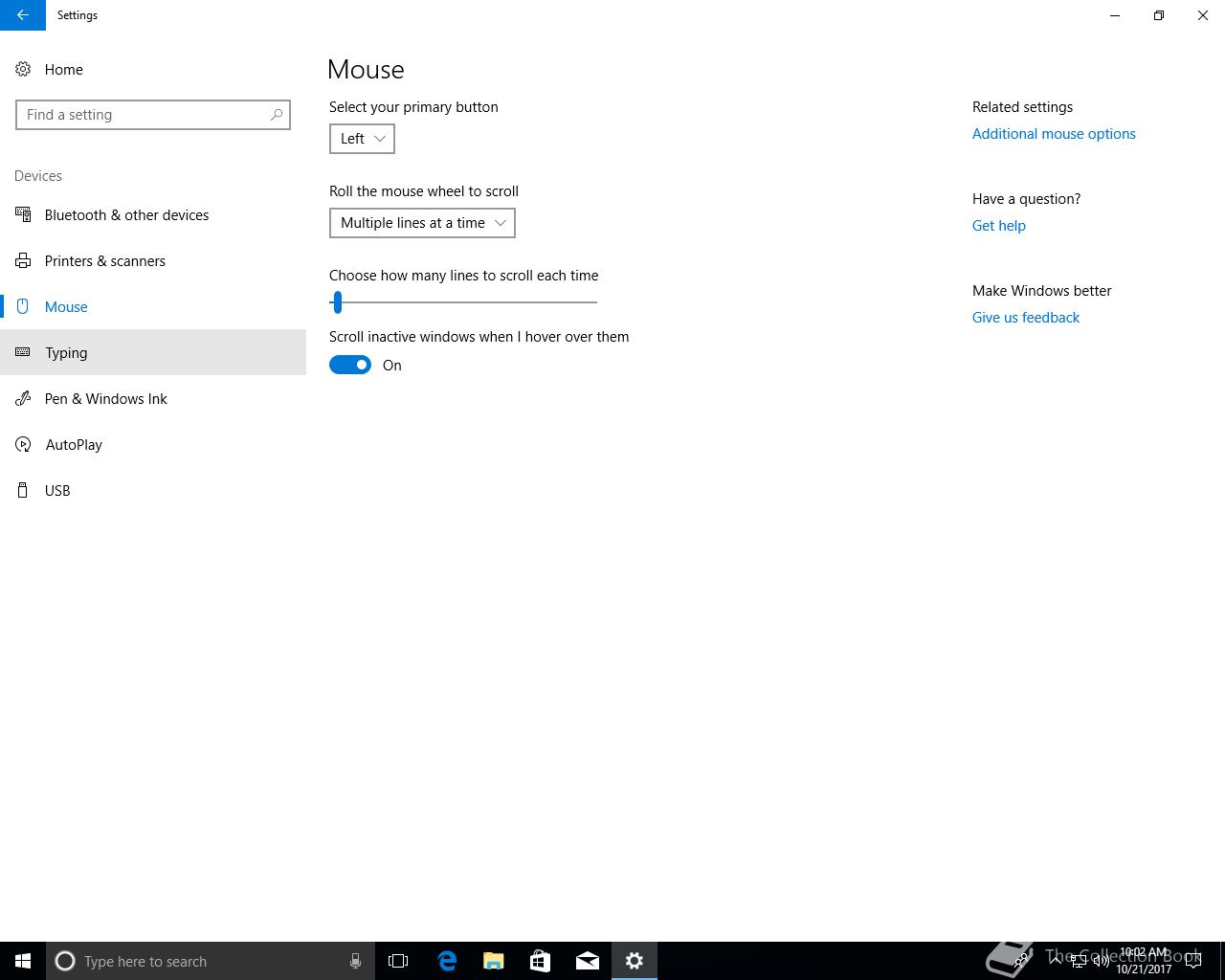Click the magnifier icon in Find a setting
Screen dimensions: 1225x980
(x=277, y=115)
